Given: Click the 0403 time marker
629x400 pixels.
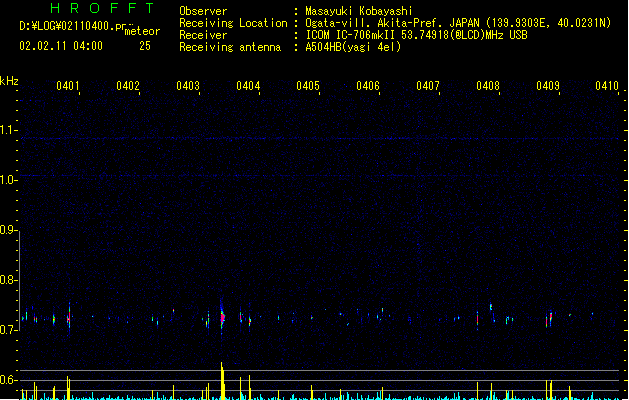Looking at the screenshot, I should click(x=188, y=86).
